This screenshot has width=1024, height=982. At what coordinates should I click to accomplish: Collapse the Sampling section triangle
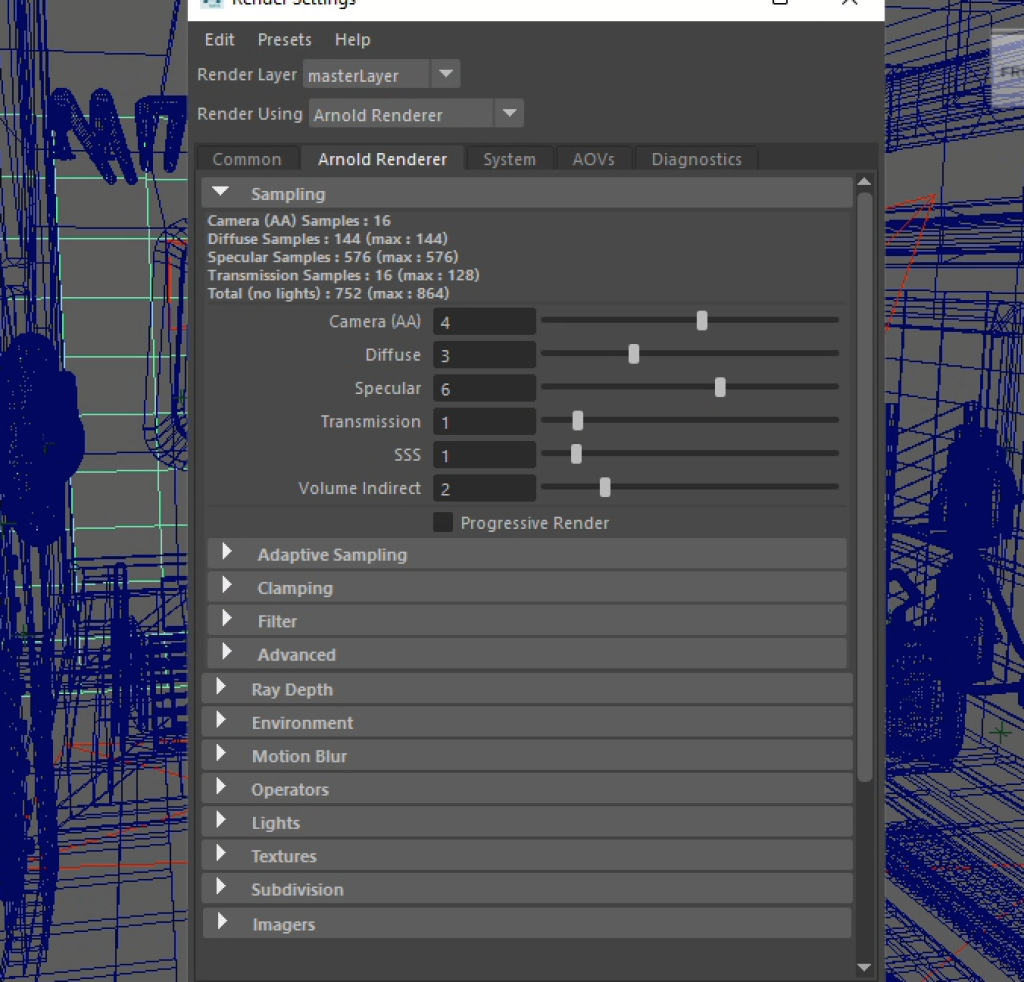click(220, 193)
